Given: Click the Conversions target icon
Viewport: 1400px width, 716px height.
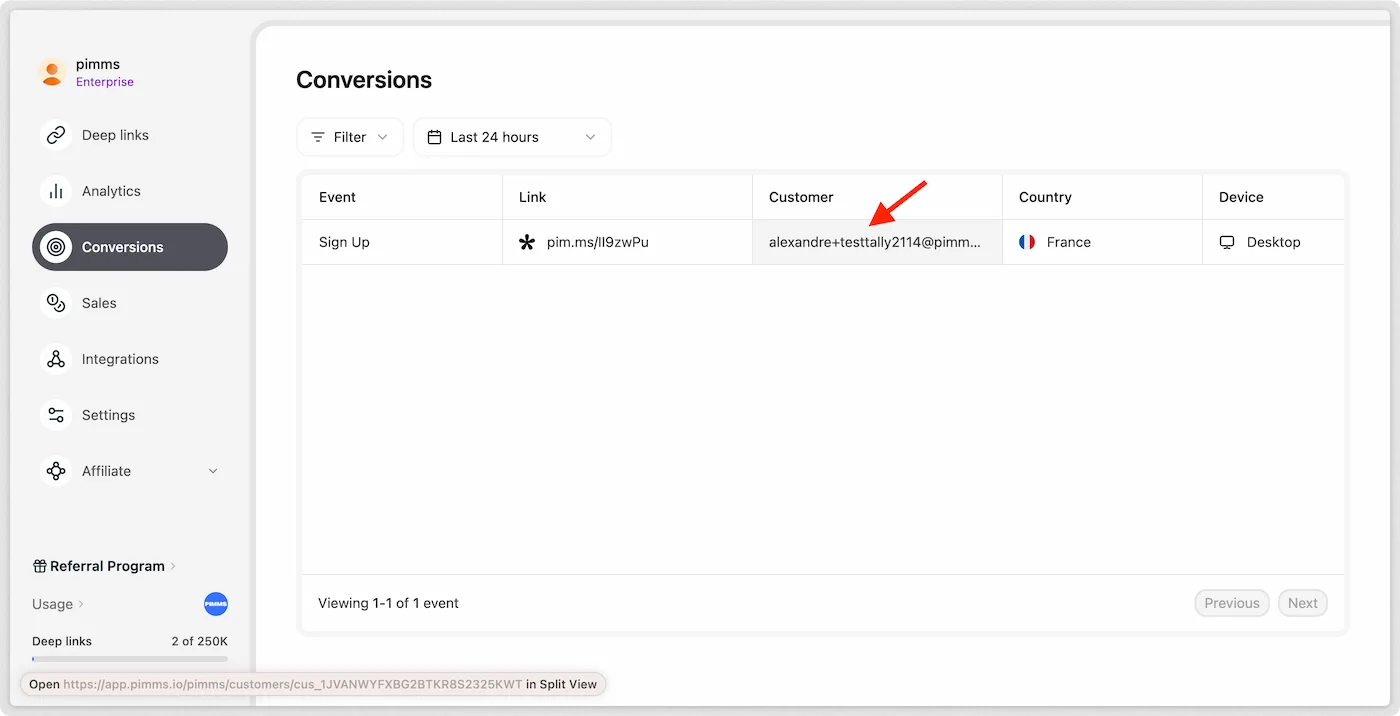Looking at the screenshot, I should 56,247.
